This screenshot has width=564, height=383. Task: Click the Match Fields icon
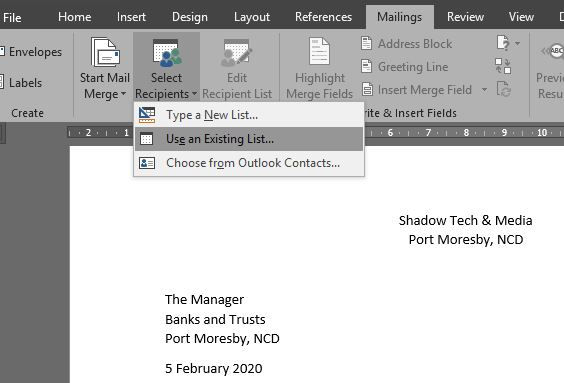point(503,66)
